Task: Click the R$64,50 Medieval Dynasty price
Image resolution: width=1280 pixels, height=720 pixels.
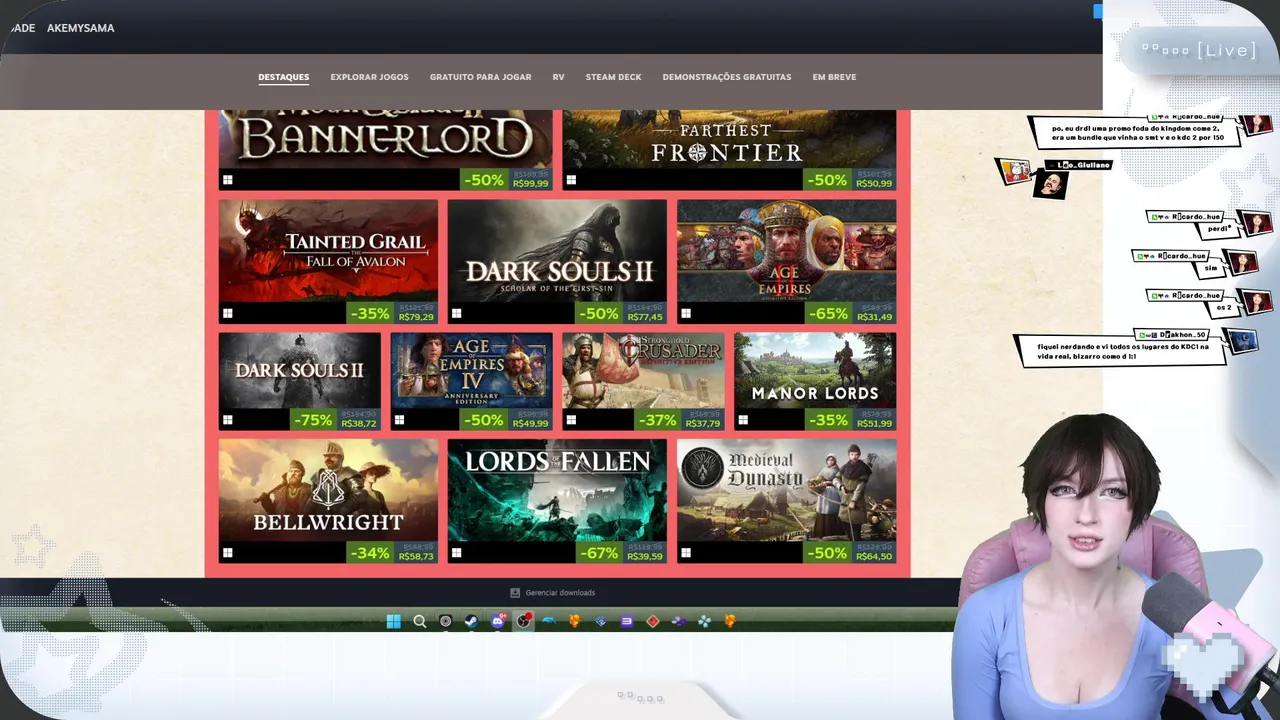Action: 874,556
